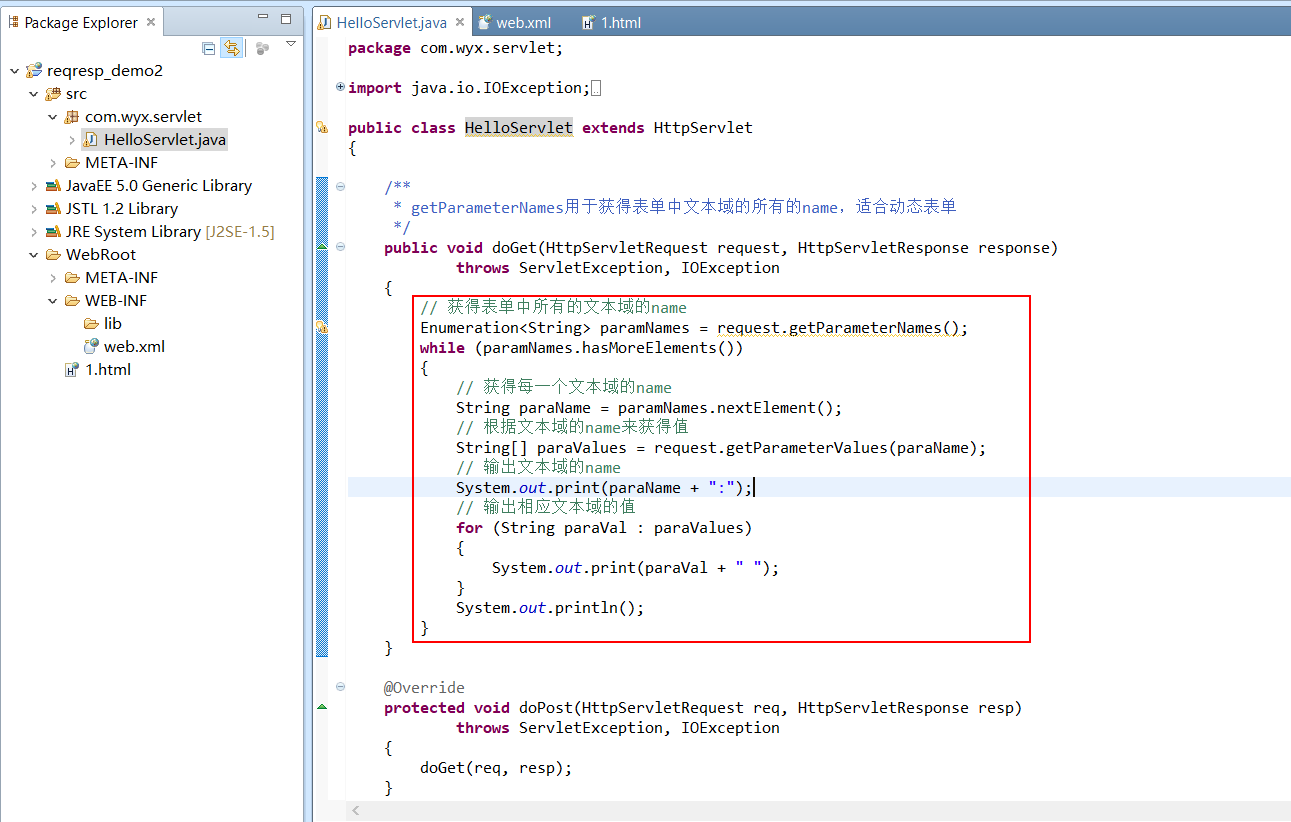Click the 1.html file icon in tree
The height and width of the screenshot is (822, 1291).
[x=72, y=370]
